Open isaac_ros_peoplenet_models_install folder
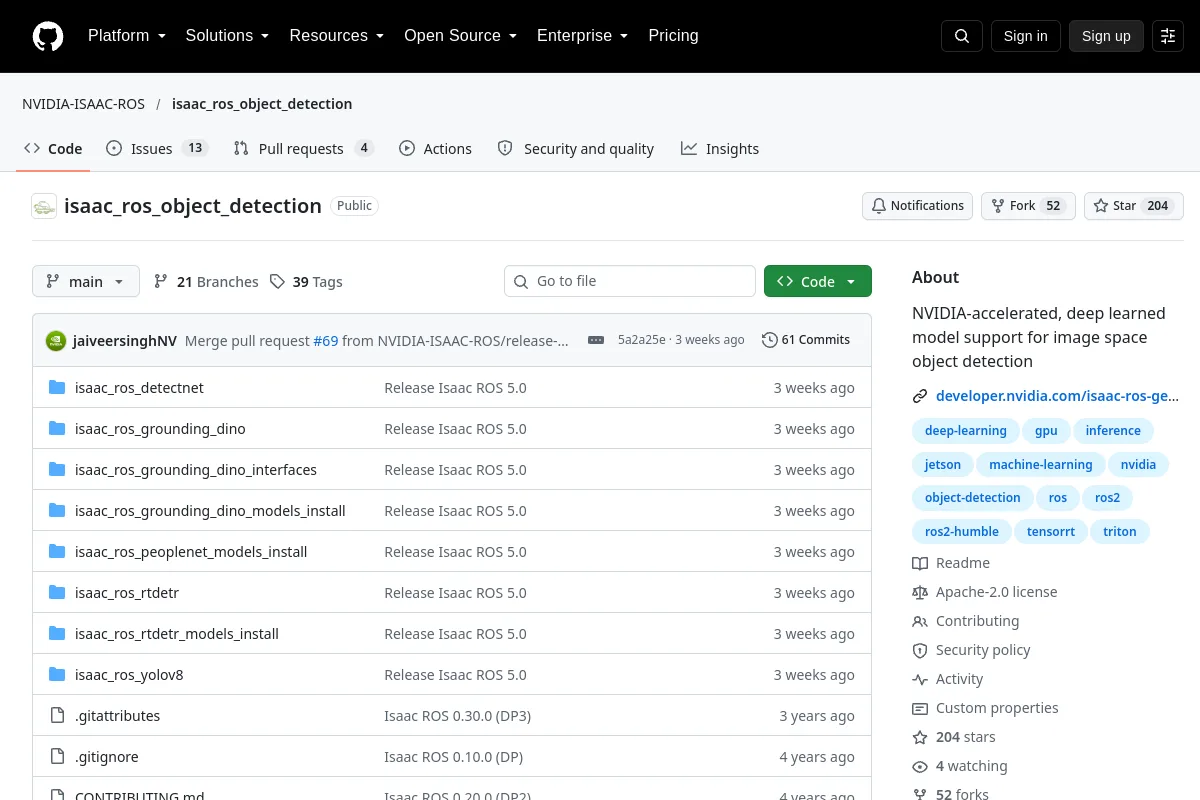1200x800 pixels. click(x=191, y=551)
